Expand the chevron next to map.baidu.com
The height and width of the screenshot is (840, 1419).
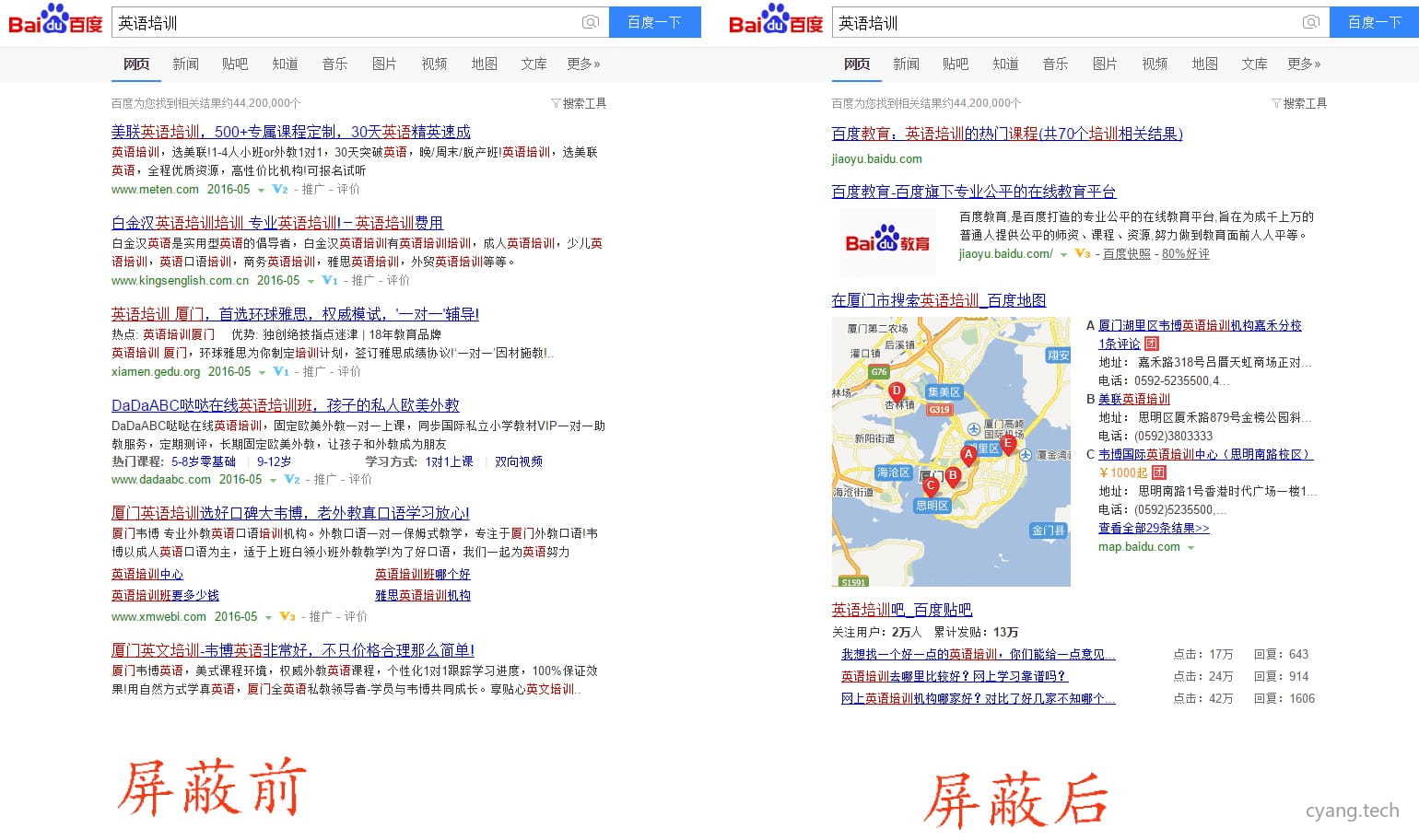pos(1192,546)
